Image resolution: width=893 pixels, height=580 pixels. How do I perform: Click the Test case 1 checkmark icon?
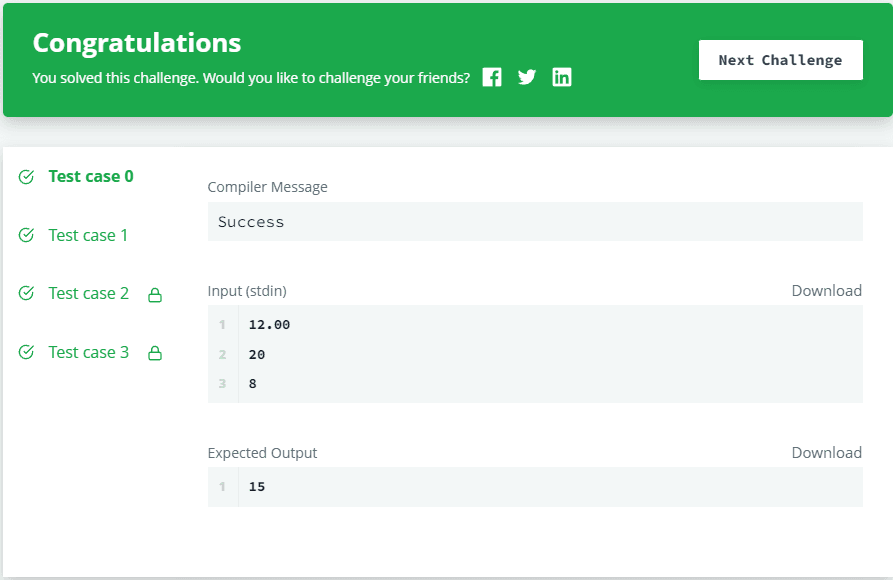[x=26, y=235]
